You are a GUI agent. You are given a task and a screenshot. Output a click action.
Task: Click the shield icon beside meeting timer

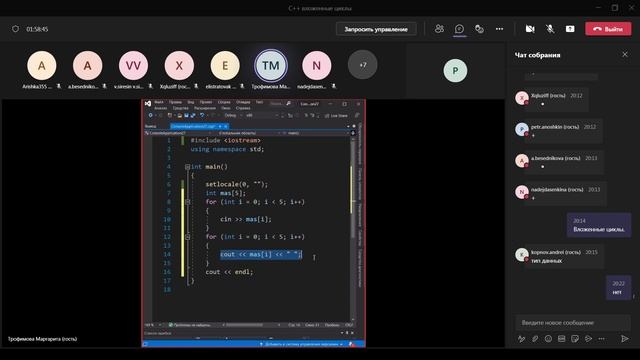(x=16, y=29)
